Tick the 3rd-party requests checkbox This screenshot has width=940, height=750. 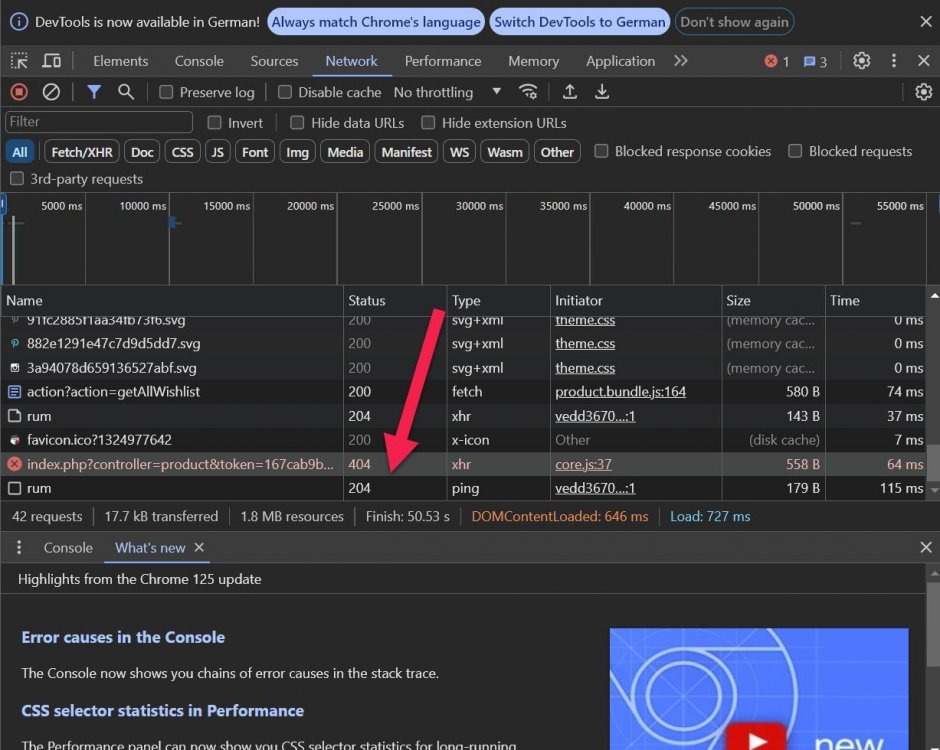coord(17,179)
